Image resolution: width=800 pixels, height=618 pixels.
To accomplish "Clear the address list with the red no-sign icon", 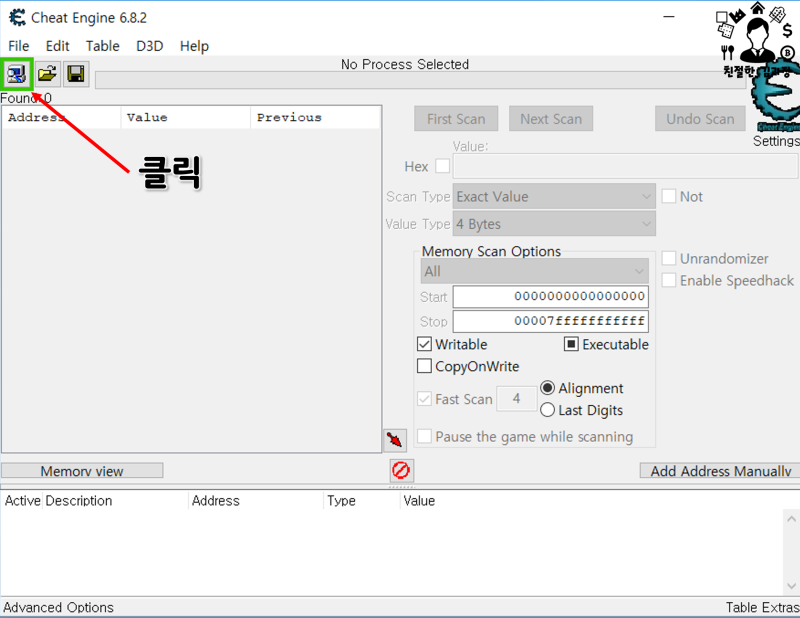I will [x=401, y=470].
